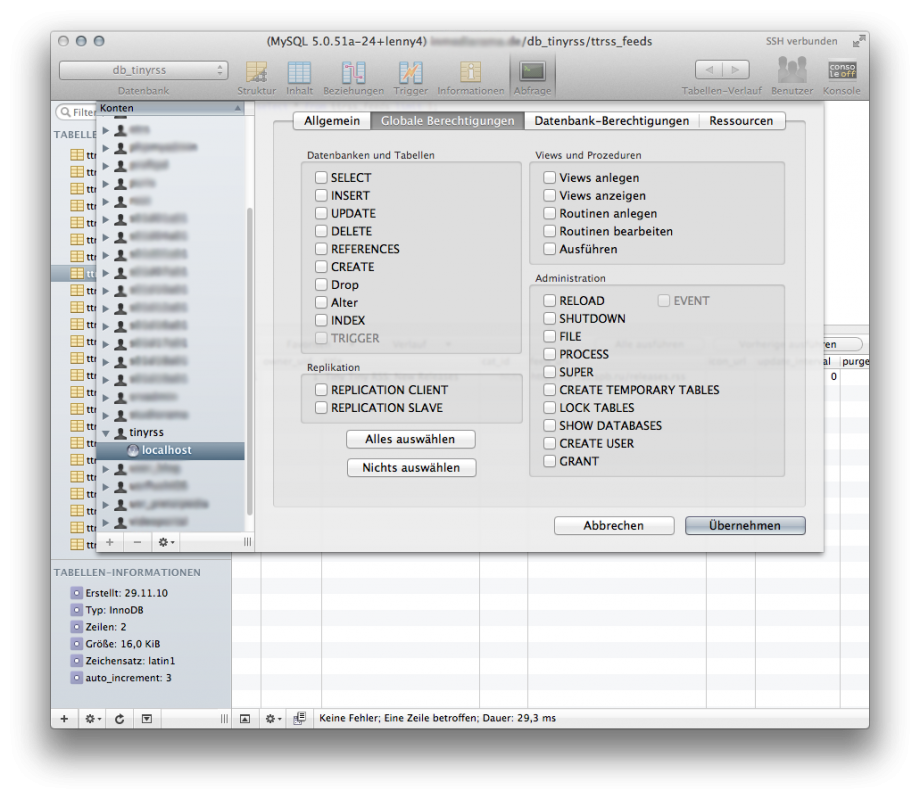920x799 pixels.
Task: Click Nichts auswählen button
Action: pyautogui.click(x=411, y=468)
